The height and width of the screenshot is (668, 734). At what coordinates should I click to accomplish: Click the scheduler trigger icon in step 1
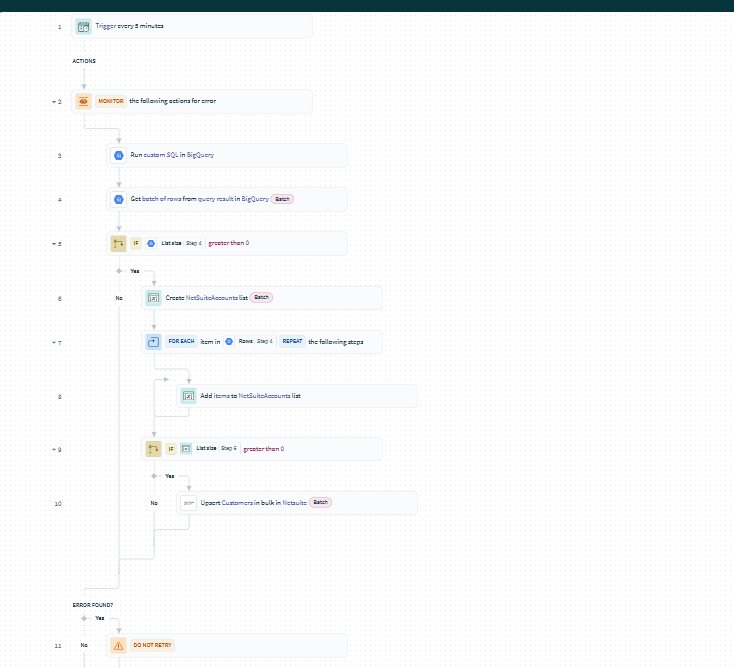pos(84,26)
